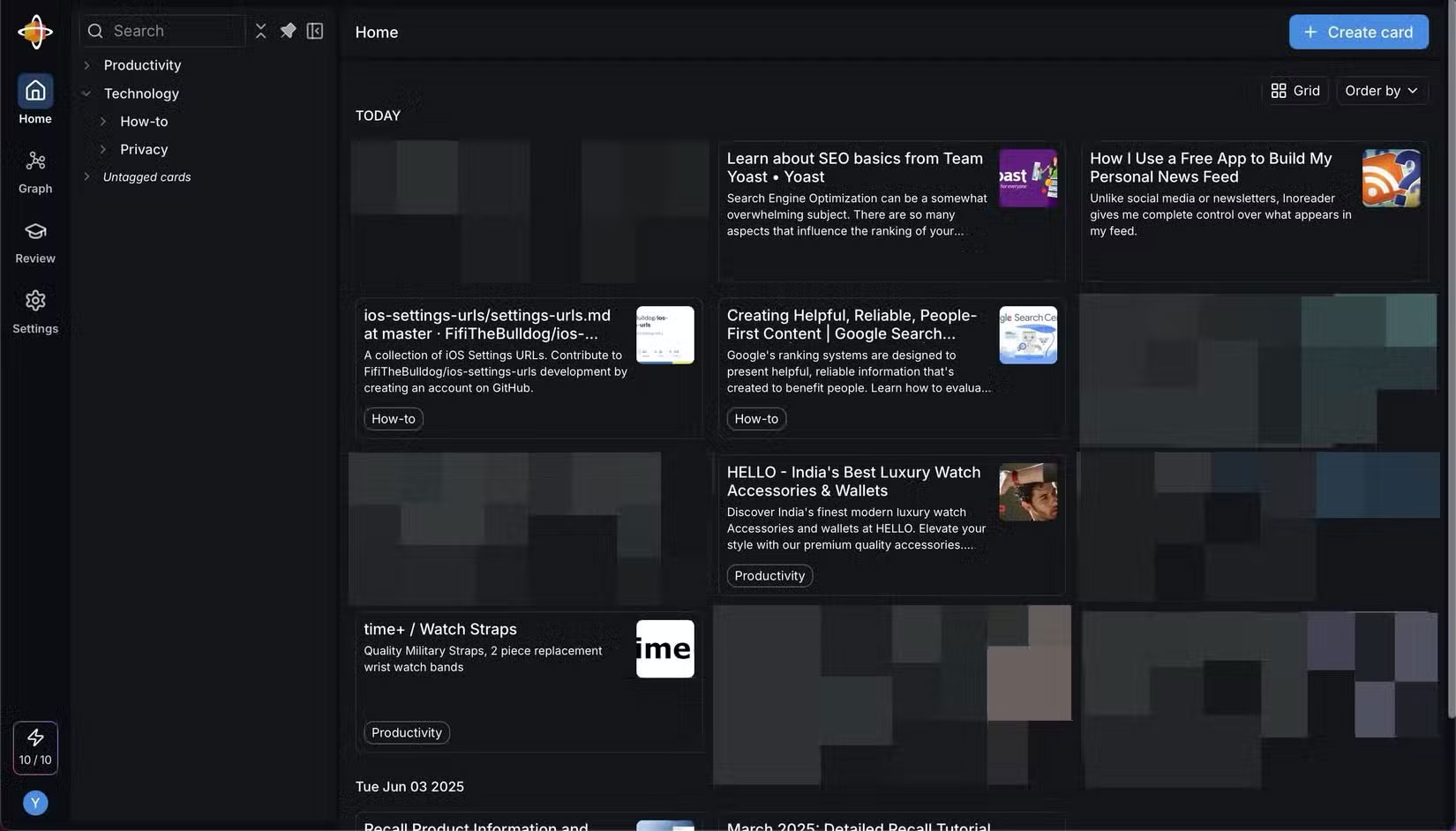The width and height of the screenshot is (1456, 831).
Task: Toggle the Grid view layout
Action: coord(1295,91)
